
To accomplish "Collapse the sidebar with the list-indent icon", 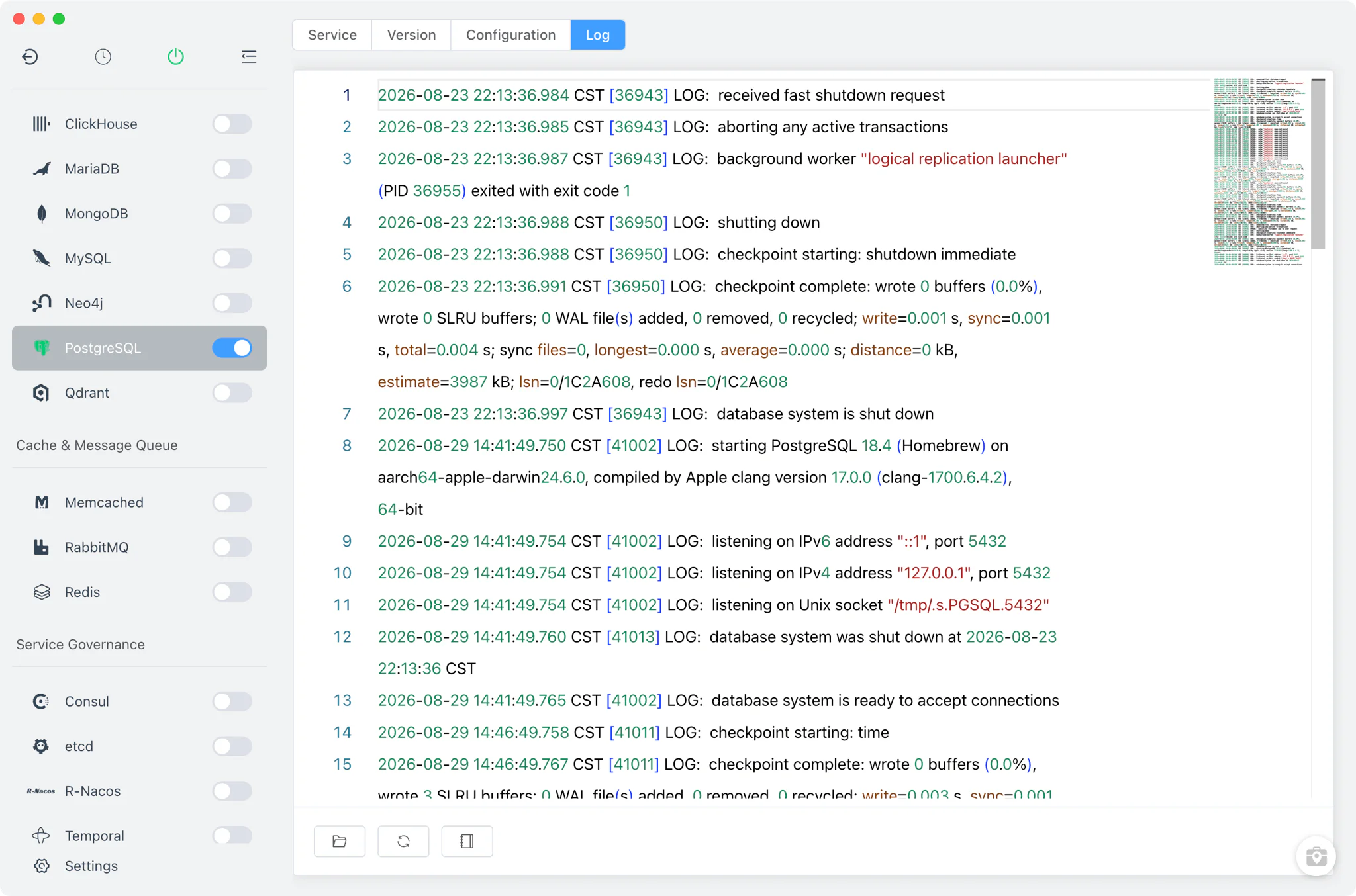I will (249, 56).
